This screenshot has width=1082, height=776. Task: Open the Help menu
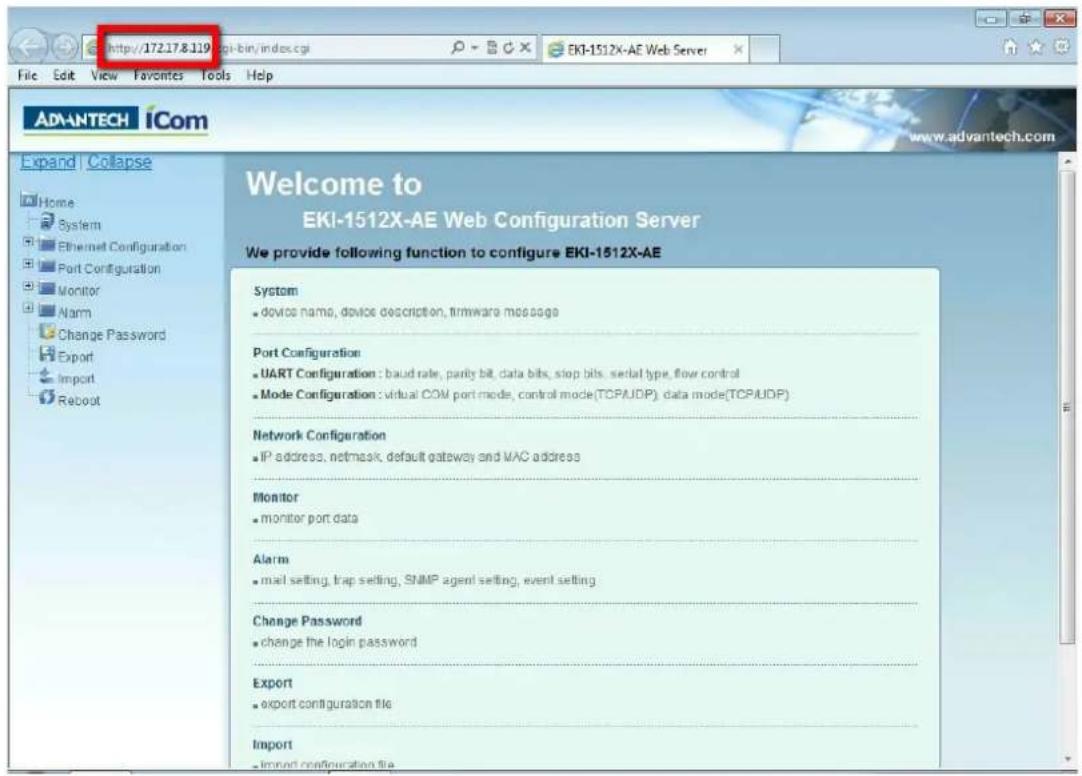point(259,75)
